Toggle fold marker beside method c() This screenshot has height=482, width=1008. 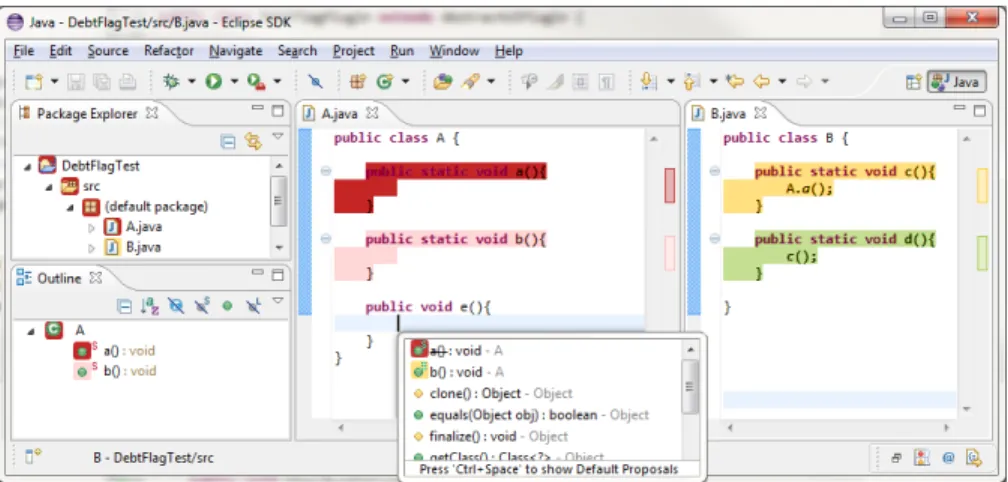(714, 171)
